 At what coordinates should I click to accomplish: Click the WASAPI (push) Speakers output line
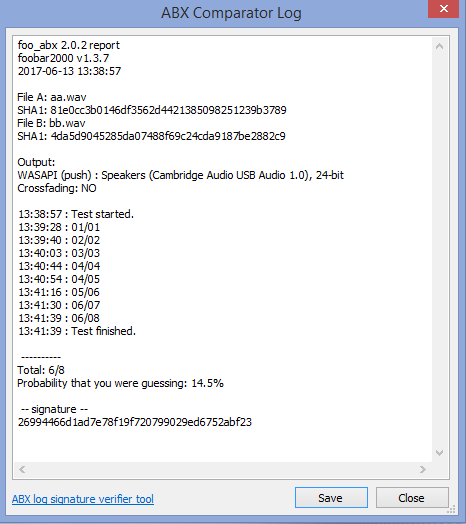pos(181,175)
